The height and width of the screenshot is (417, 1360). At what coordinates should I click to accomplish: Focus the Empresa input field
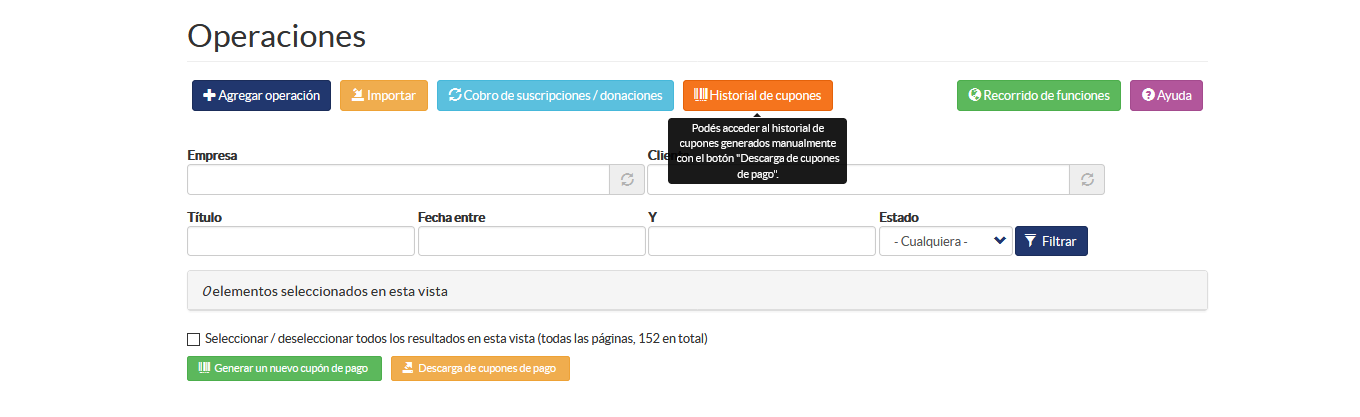[399, 180]
